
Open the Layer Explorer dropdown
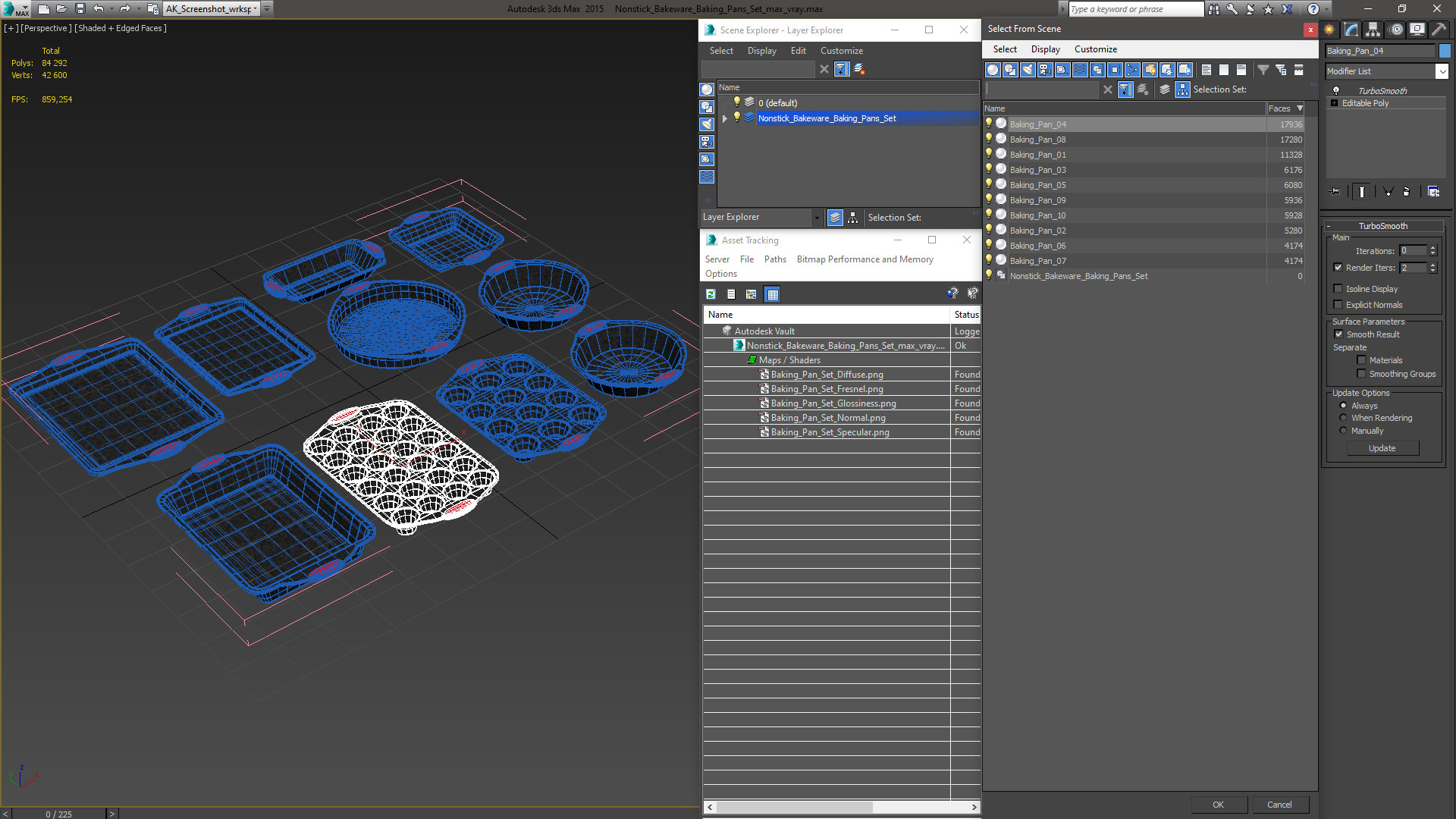(817, 218)
